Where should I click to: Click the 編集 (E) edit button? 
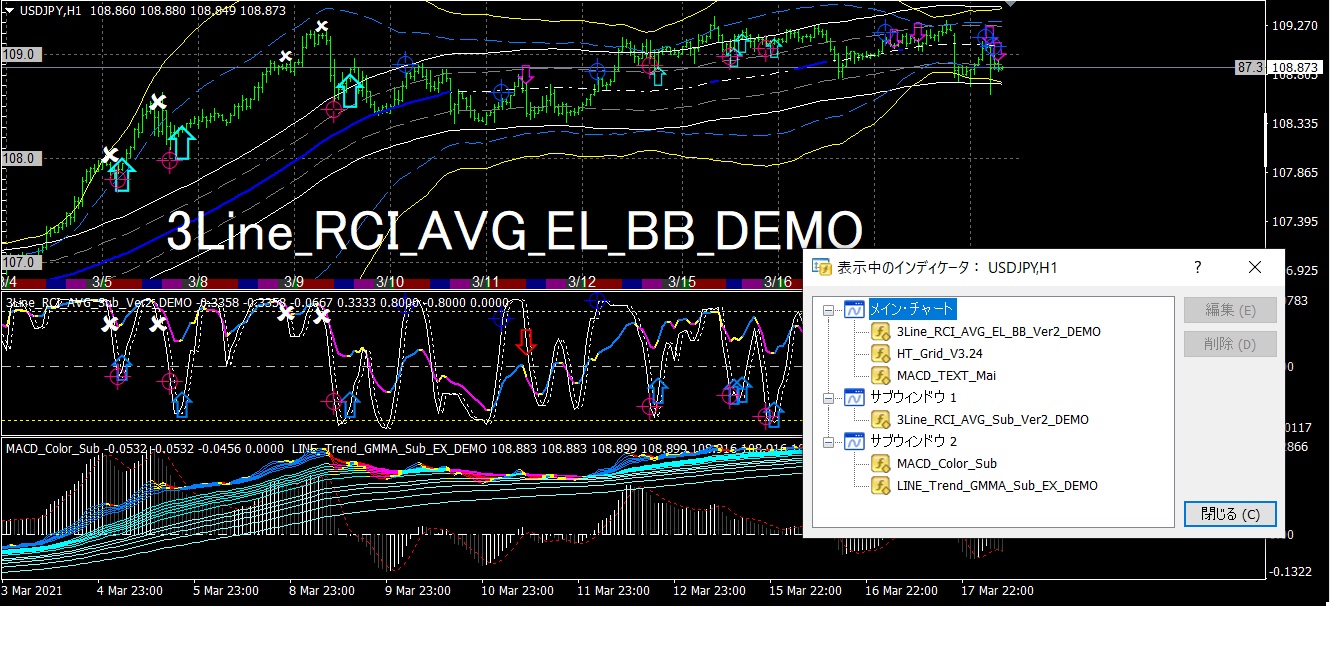[x=1230, y=310]
